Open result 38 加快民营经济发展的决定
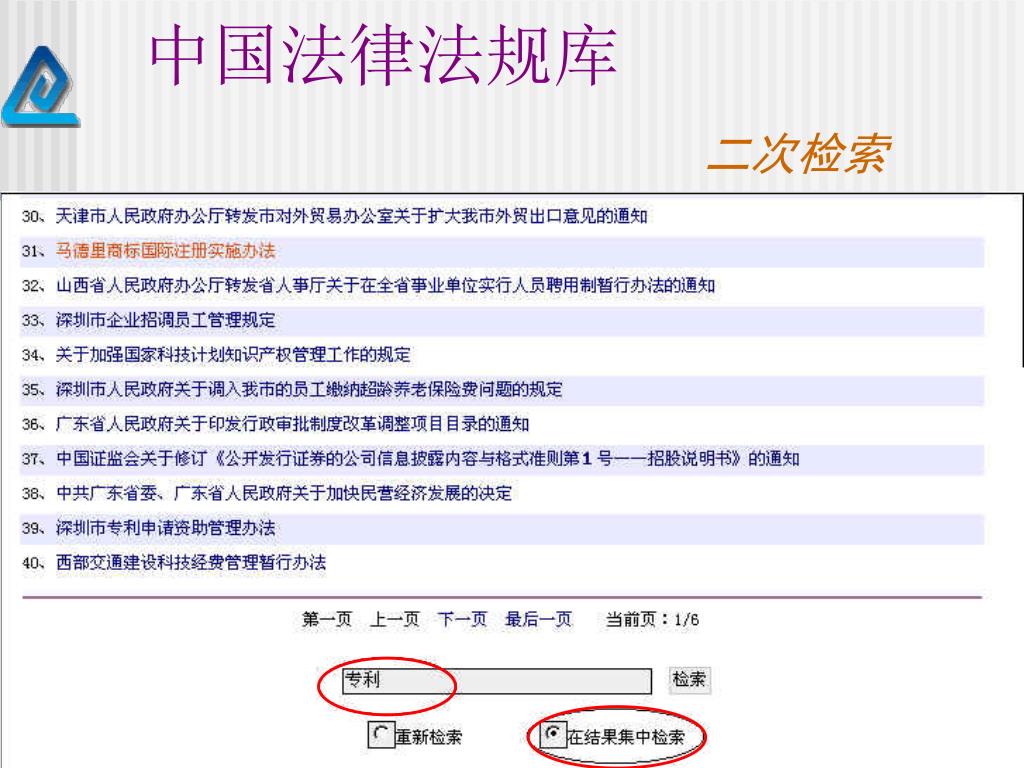Viewport: 1024px width, 768px height. click(x=283, y=493)
